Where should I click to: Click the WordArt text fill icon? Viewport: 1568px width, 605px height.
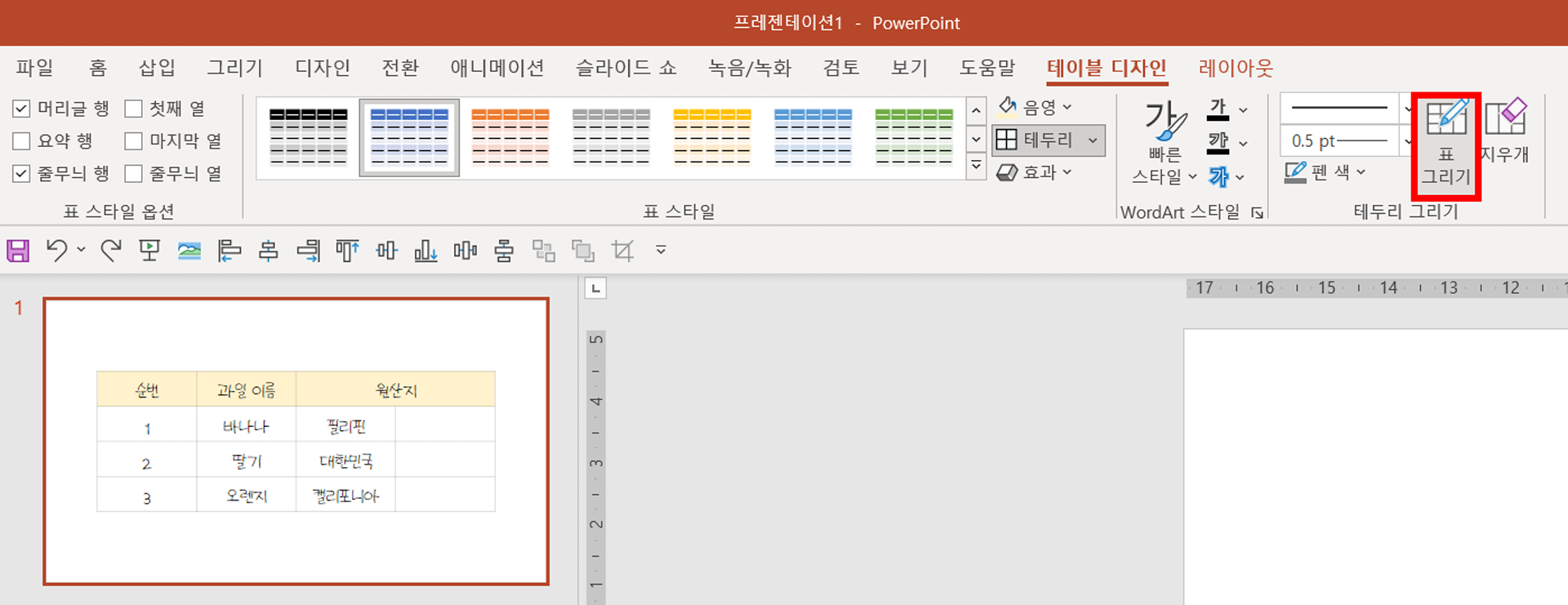point(1218,109)
